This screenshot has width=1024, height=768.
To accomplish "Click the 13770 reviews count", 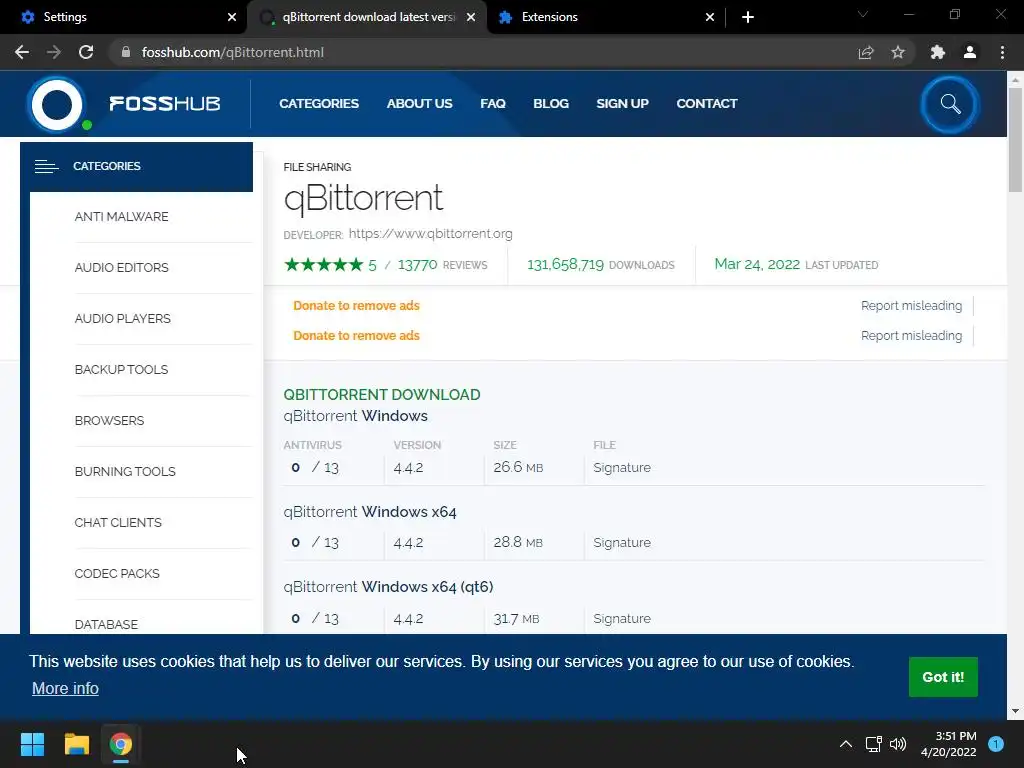I will (x=417, y=264).
